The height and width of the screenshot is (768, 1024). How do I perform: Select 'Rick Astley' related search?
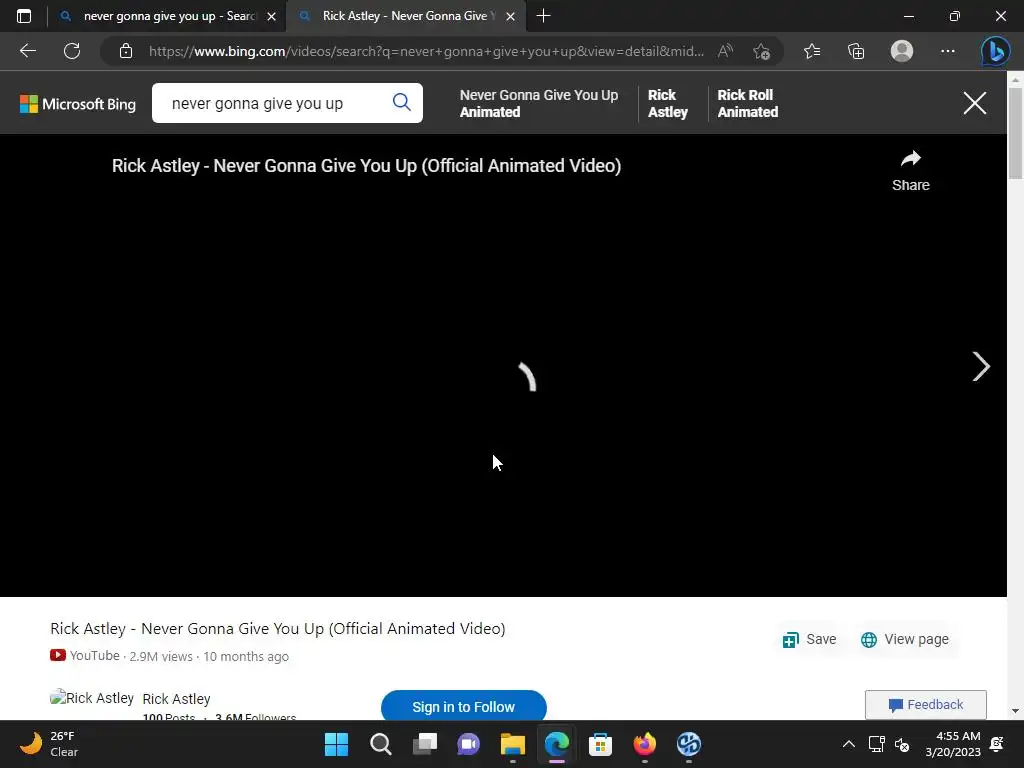pyautogui.click(x=667, y=103)
